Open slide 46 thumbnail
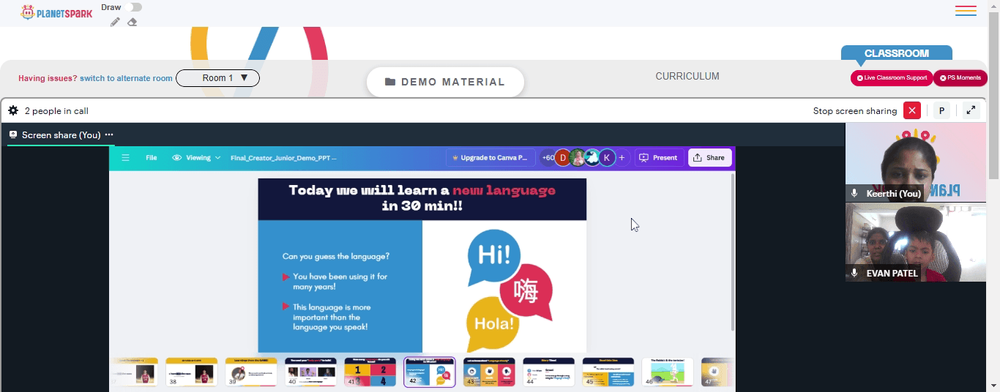This screenshot has height=392, width=1000. pos(667,372)
